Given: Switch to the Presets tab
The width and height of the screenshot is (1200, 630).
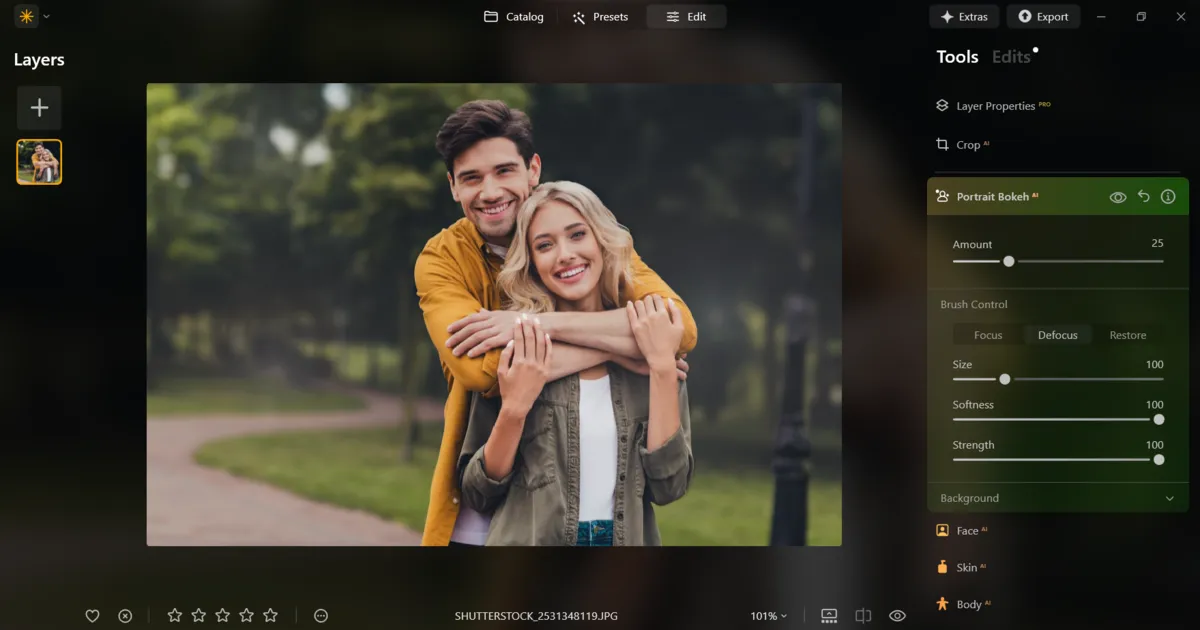Looking at the screenshot, I should click(601, 16).
